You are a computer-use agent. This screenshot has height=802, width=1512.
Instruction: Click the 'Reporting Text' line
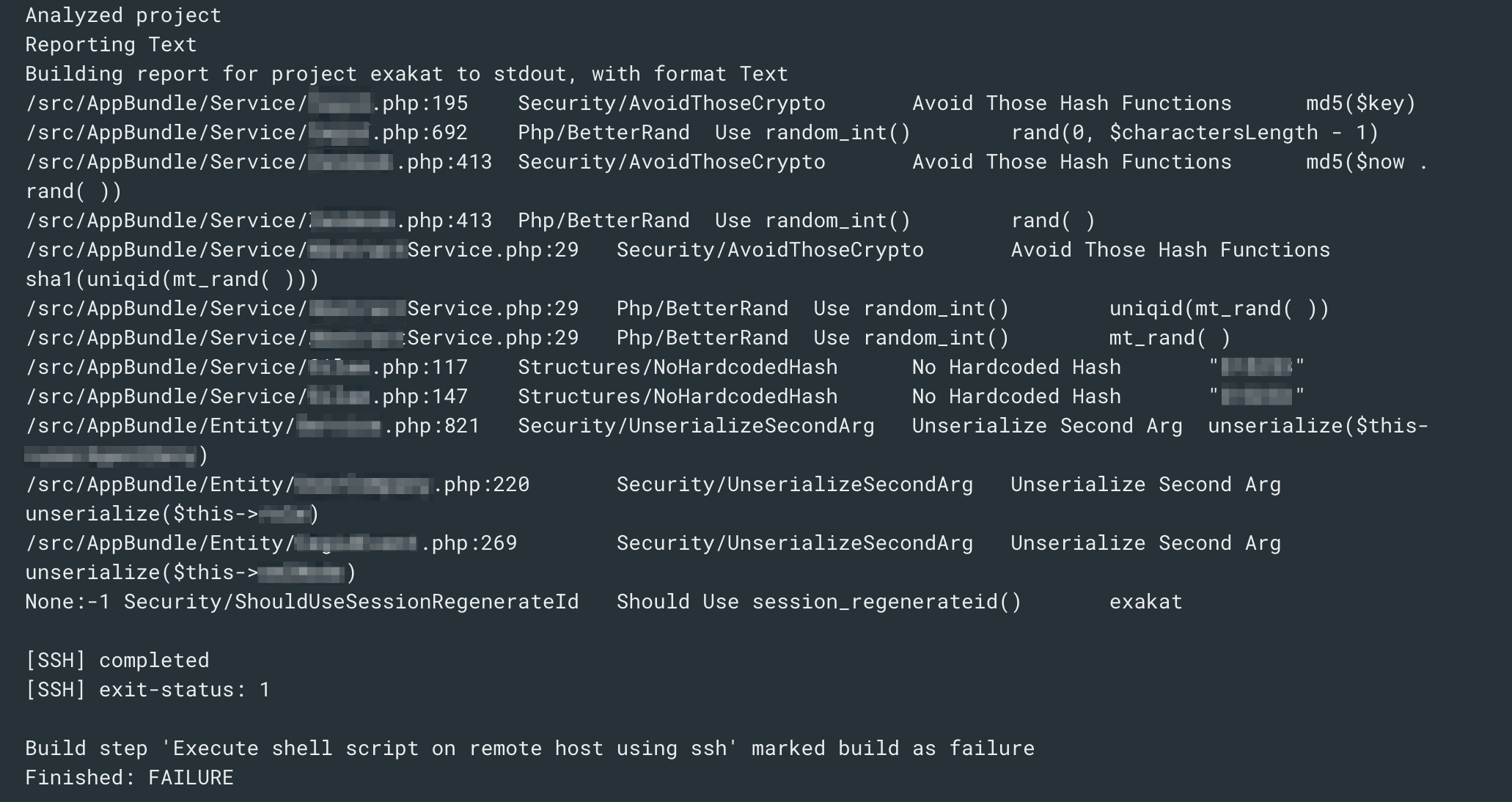(x=111, y=45)
